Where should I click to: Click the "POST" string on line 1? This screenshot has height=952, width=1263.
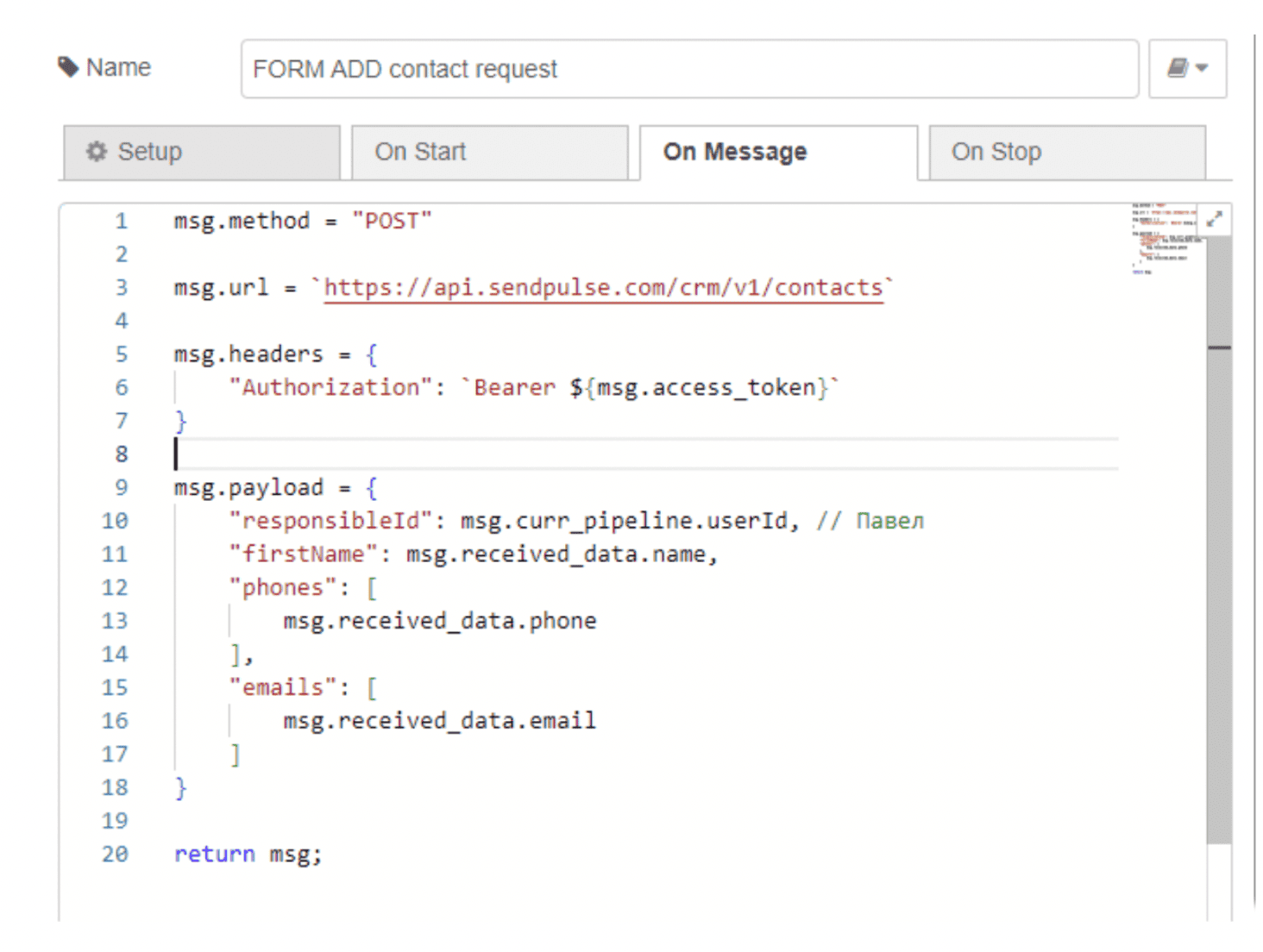point(391,221)
